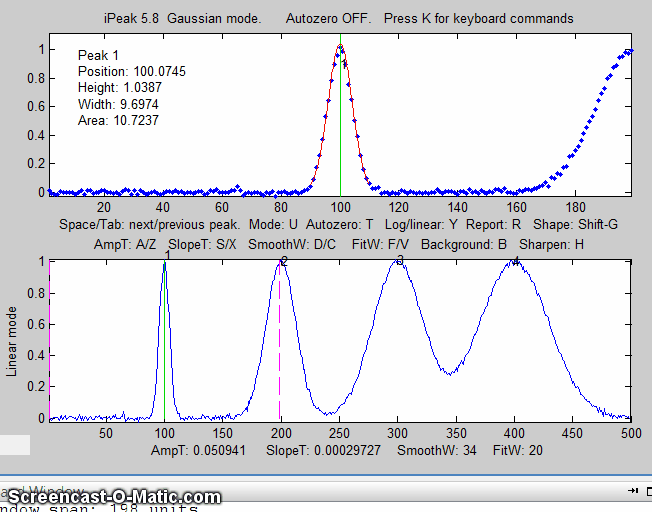Viewport: 652px width, 512px height.
Task: Select the 'Position: 100.0745' readout
Action: coord(131,72)
